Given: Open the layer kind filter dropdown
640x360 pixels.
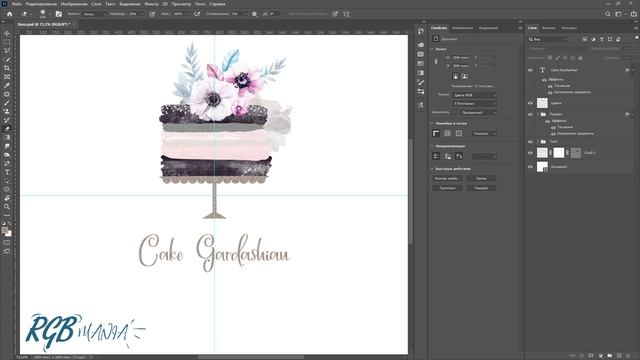Looking at the screenshot, I should [x=548, y=39].
